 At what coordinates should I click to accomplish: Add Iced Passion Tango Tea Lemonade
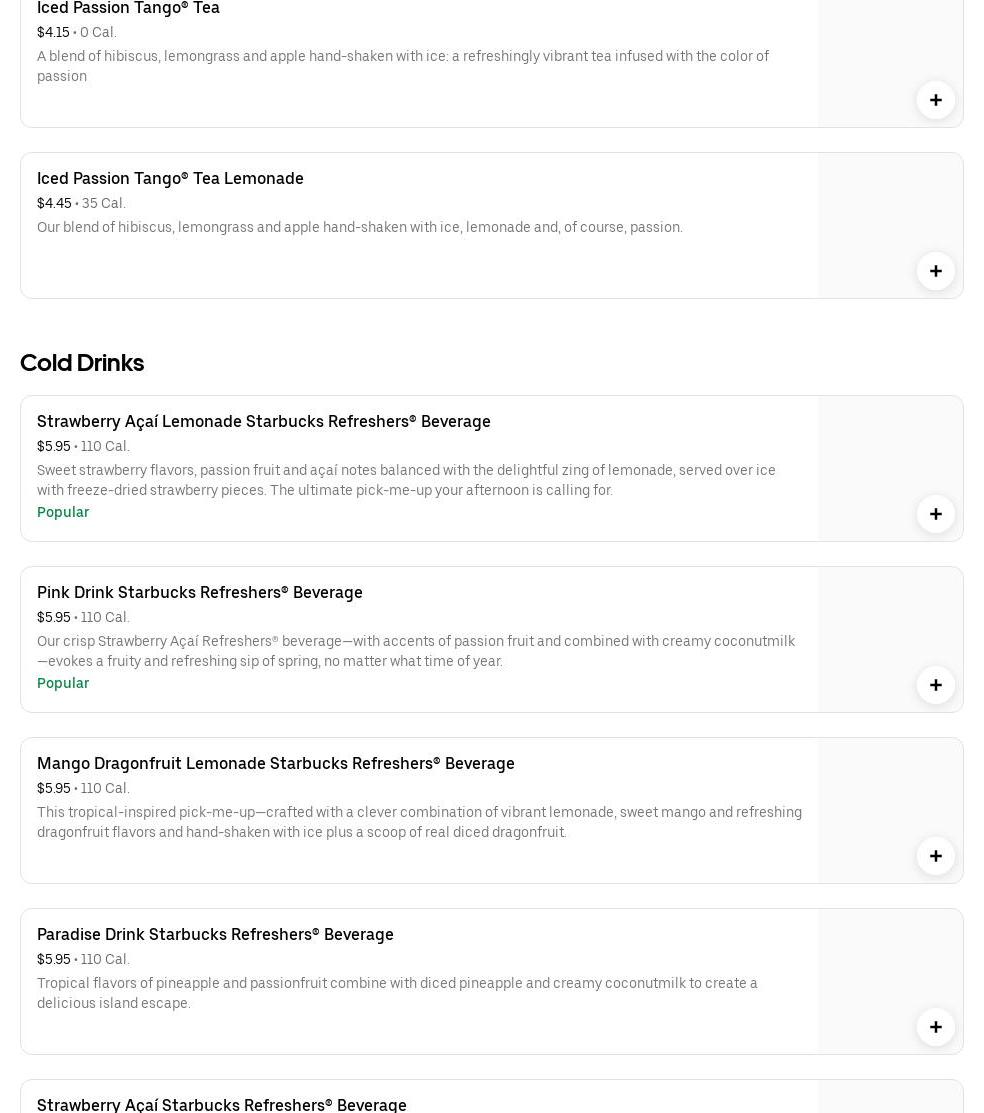(935, 271)
